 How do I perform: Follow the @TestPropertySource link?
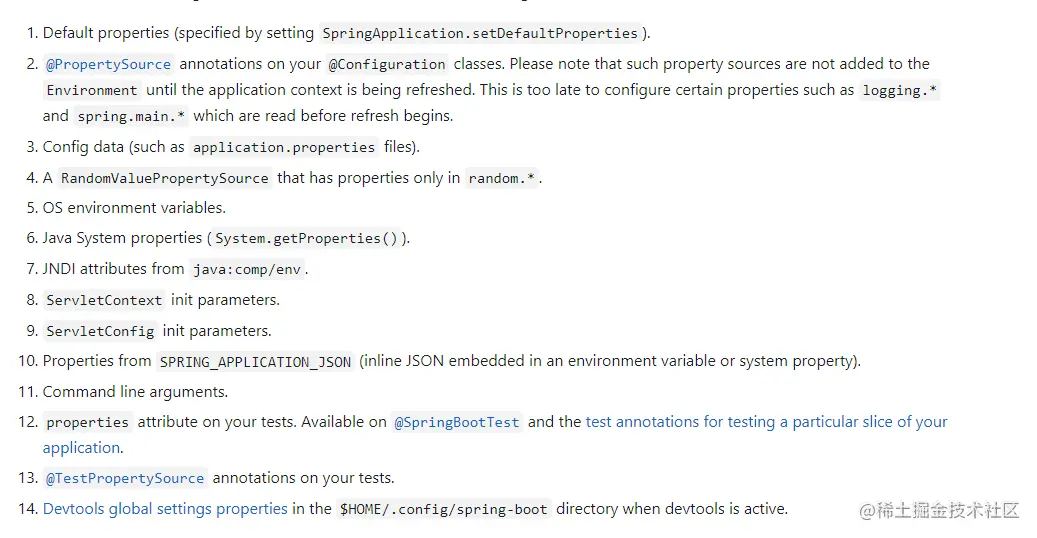pyautogui.click(x=125, y=478)
